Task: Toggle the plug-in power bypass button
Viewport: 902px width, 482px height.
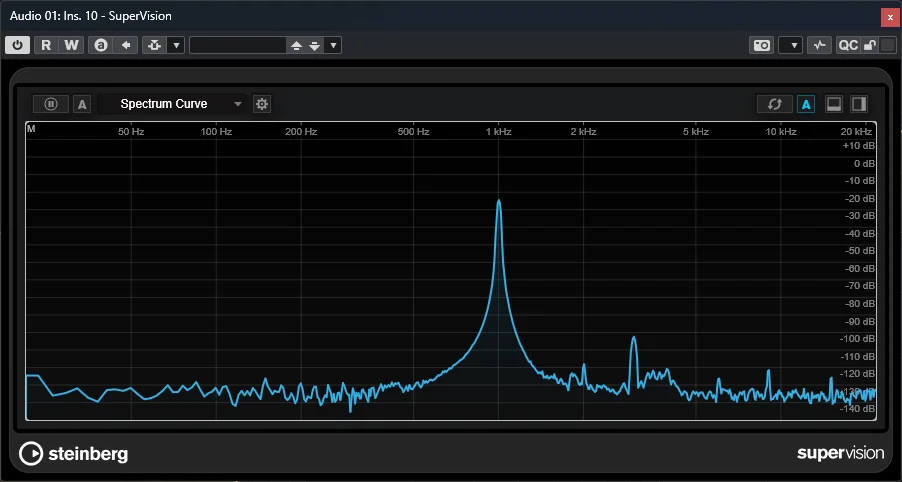Action: click(17, 45)
